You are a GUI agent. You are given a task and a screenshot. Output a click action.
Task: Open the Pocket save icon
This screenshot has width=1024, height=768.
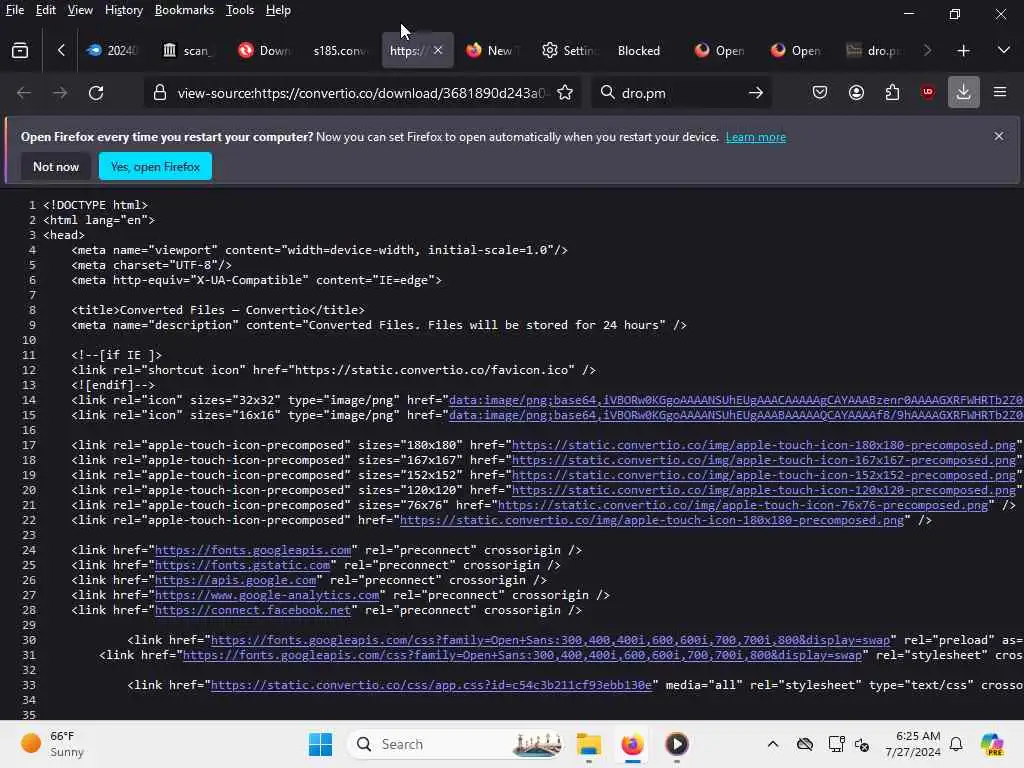click(x=820, y=93)
